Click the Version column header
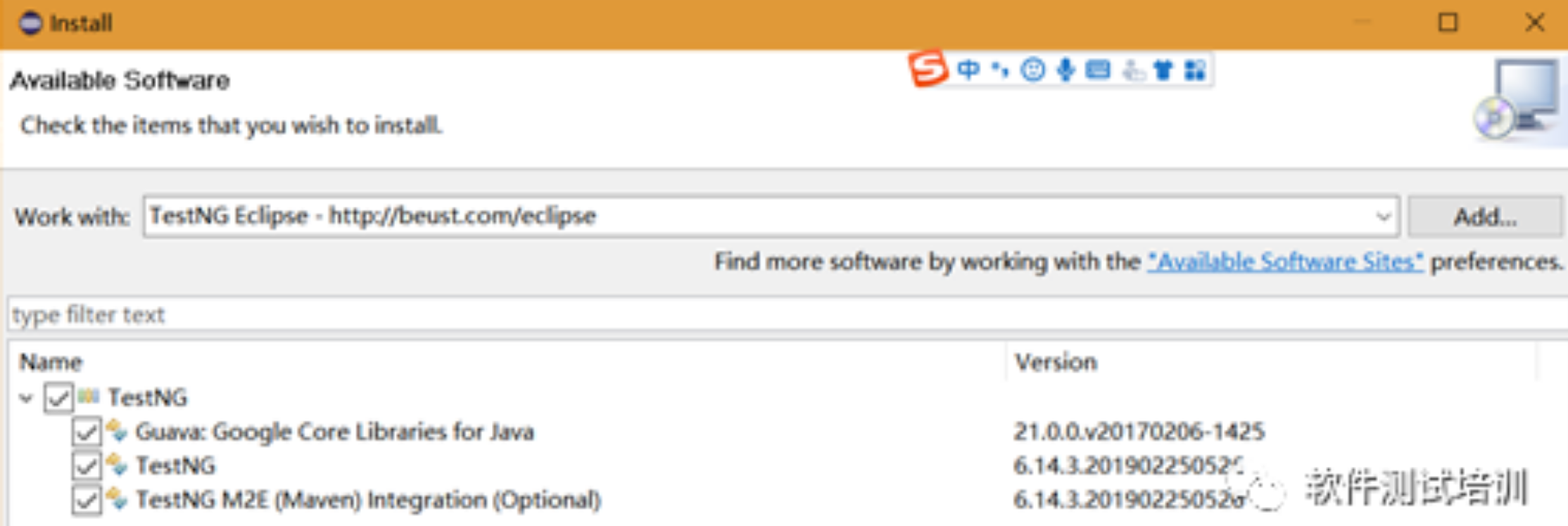 tap(1056, 362)
